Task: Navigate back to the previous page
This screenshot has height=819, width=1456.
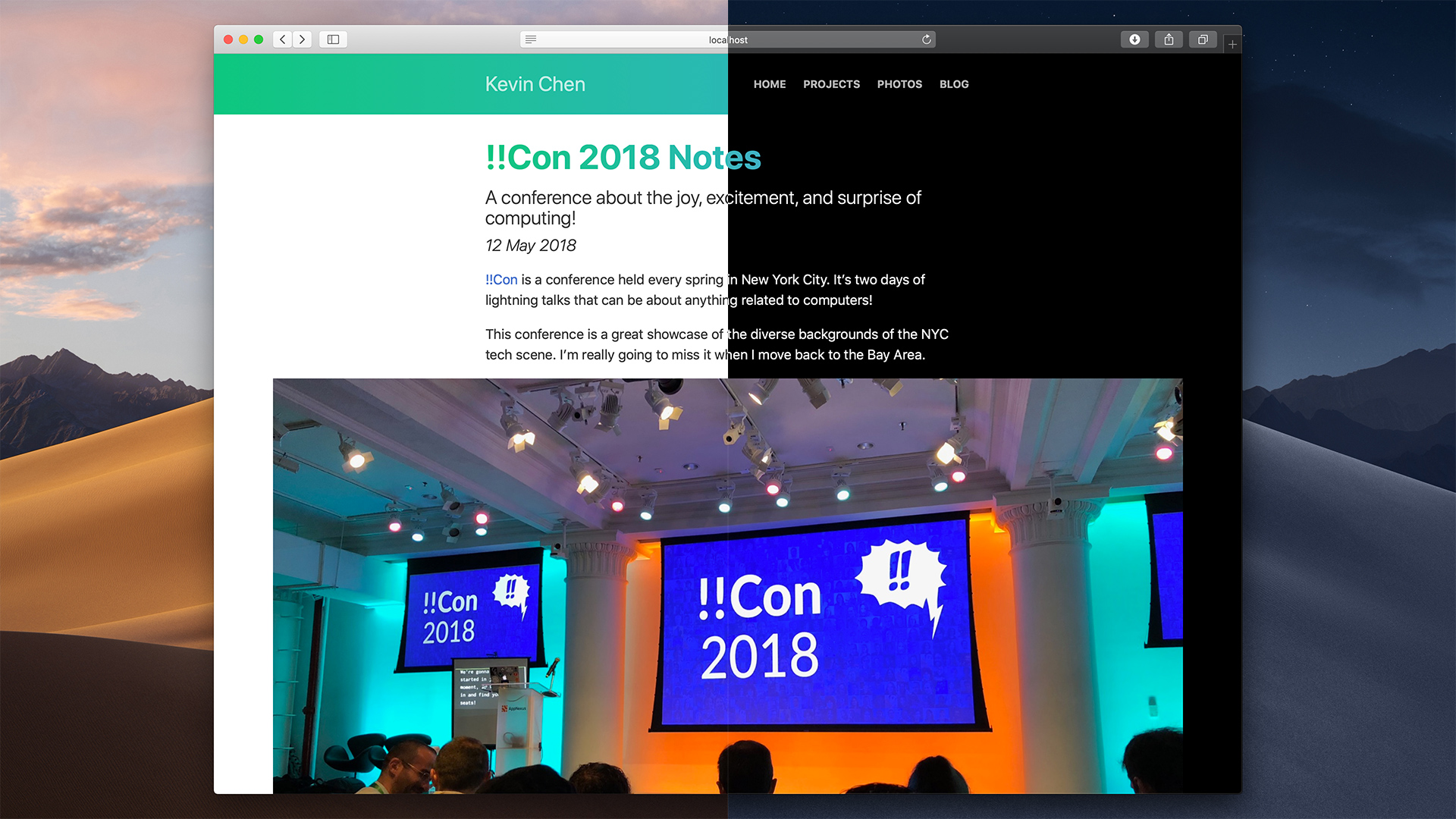Action: 281,39
